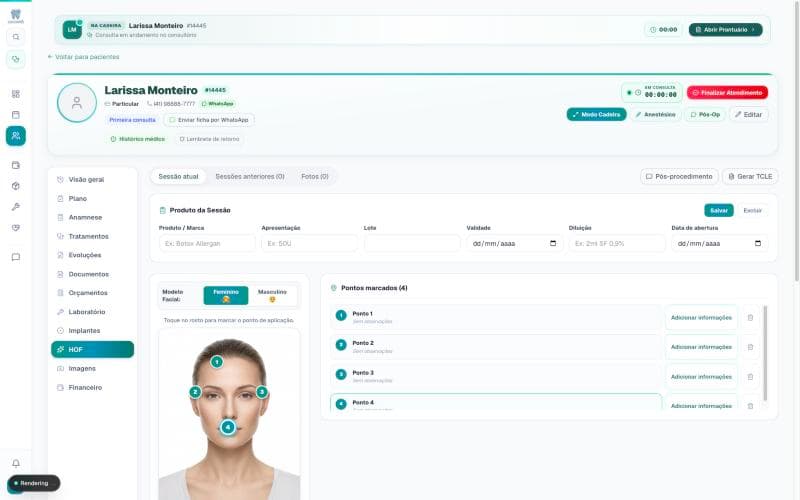The height and width of the screenshot is (500, 800).
Task: Click the 00:00 timer badge in top bar
Action: point(664,30)
